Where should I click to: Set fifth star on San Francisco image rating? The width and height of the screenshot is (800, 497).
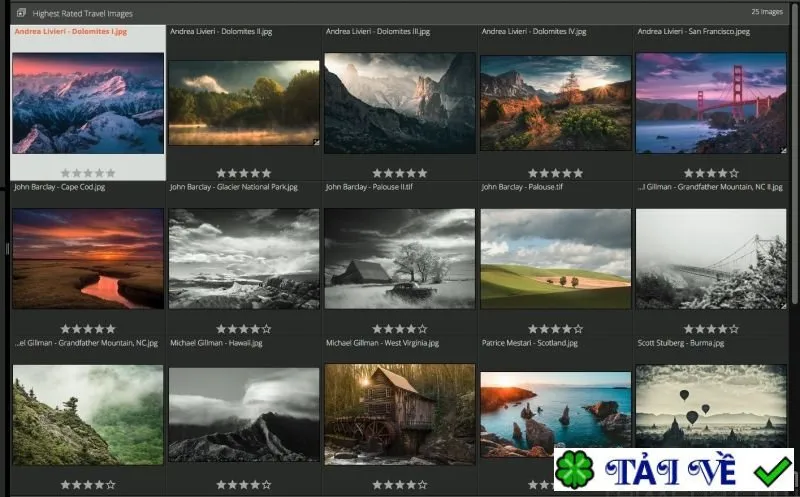tap(734, 173)
